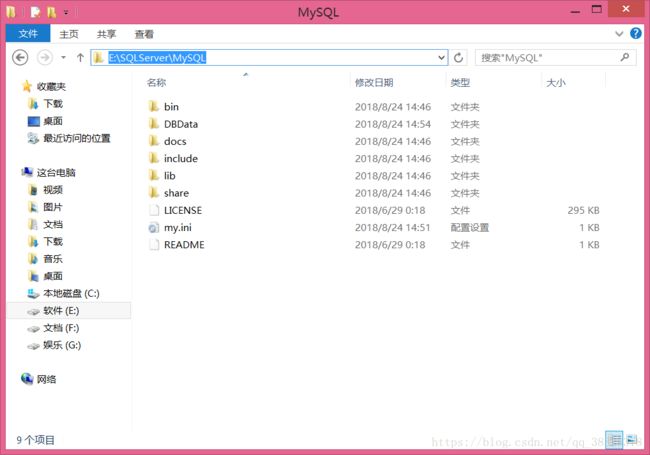Viewport: 650px width, 455px height.
Task: Select 网络 in the navigation pane
Action: tap(46, 379)
